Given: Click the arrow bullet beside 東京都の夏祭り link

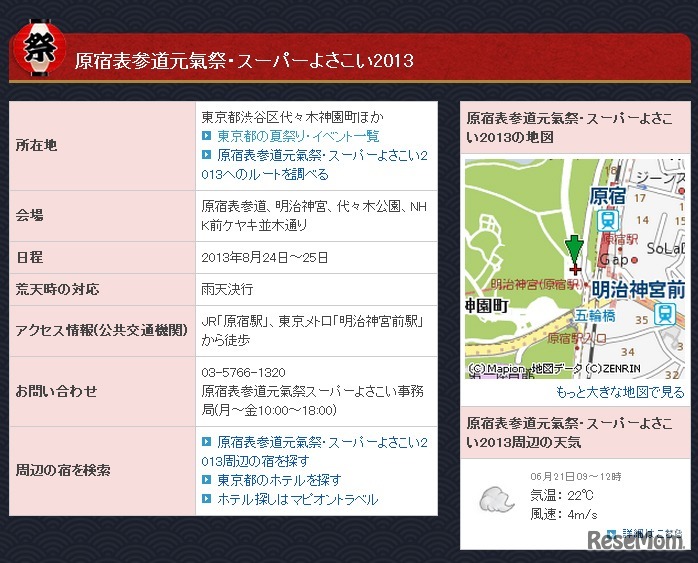Looking at the screenshot, I should click(x=206, y=135).
